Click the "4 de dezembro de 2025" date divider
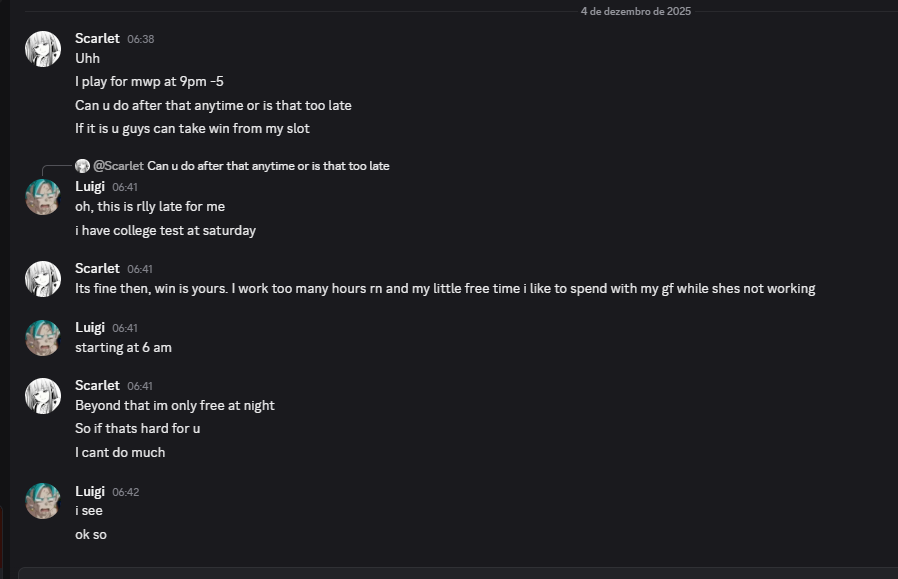 (x=635, y=11)
